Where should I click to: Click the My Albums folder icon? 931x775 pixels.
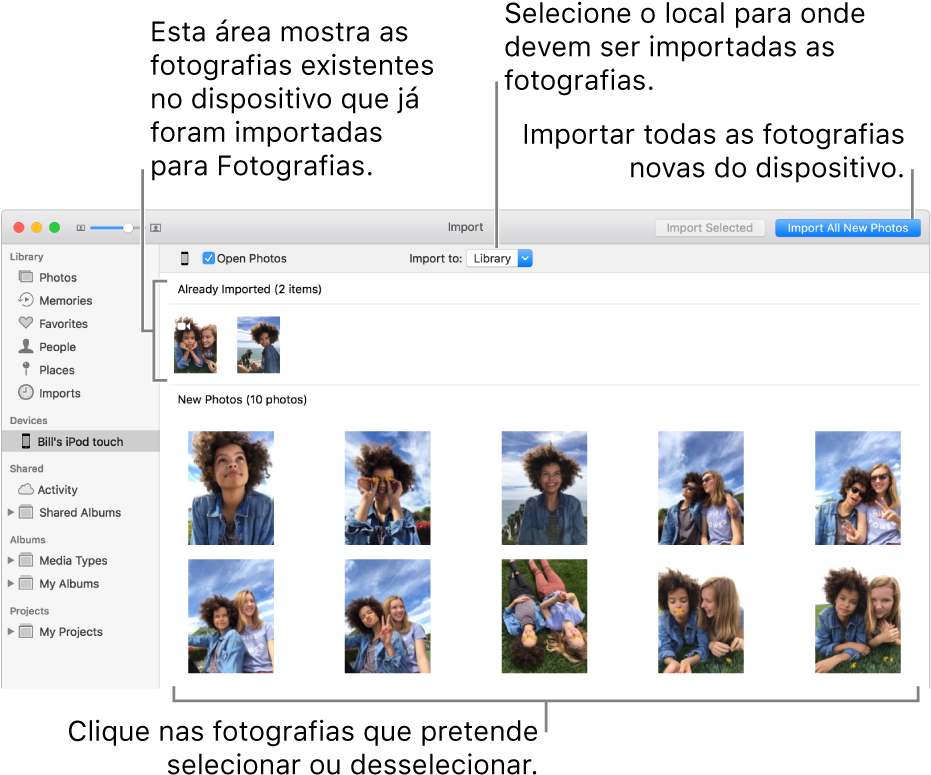click(26, 583)
